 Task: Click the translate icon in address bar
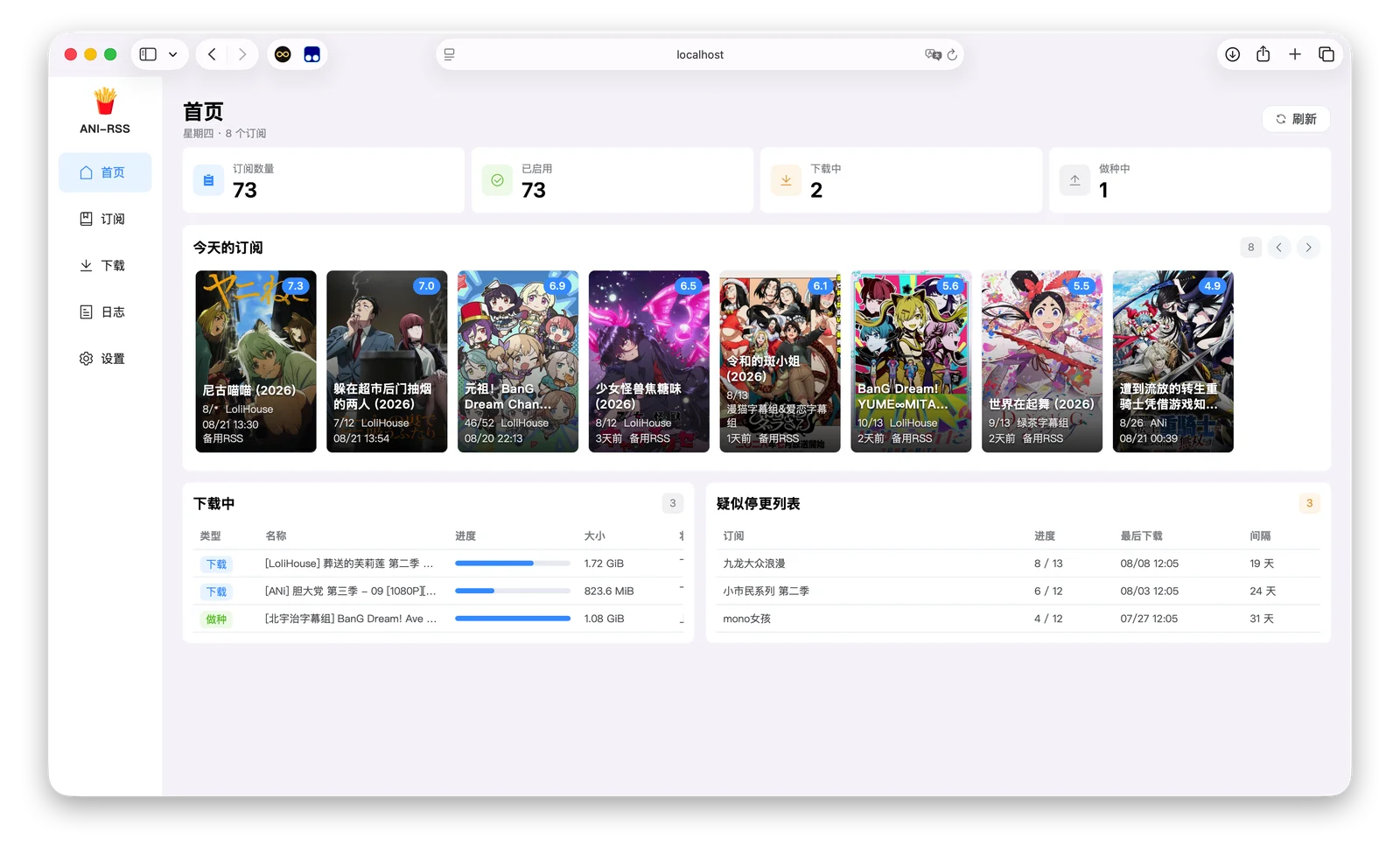933,54
